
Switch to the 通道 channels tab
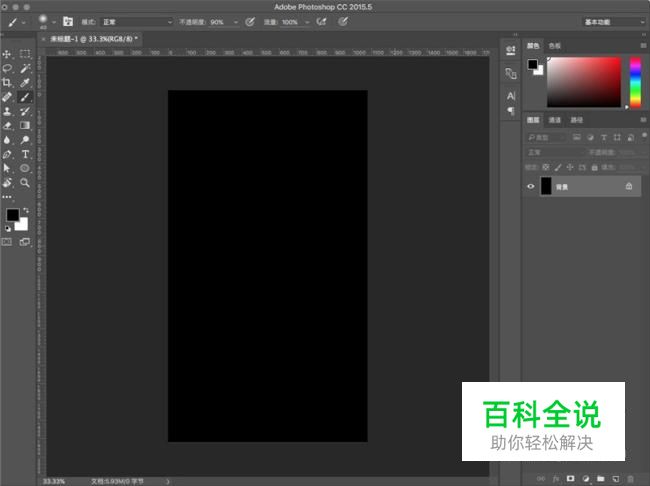(554, 120)
